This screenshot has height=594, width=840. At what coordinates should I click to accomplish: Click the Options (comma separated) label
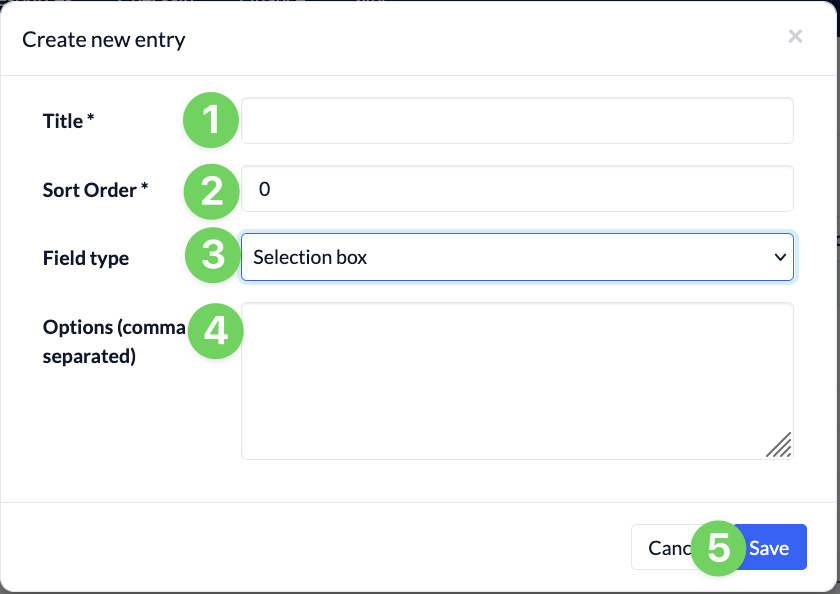point(114,341)
